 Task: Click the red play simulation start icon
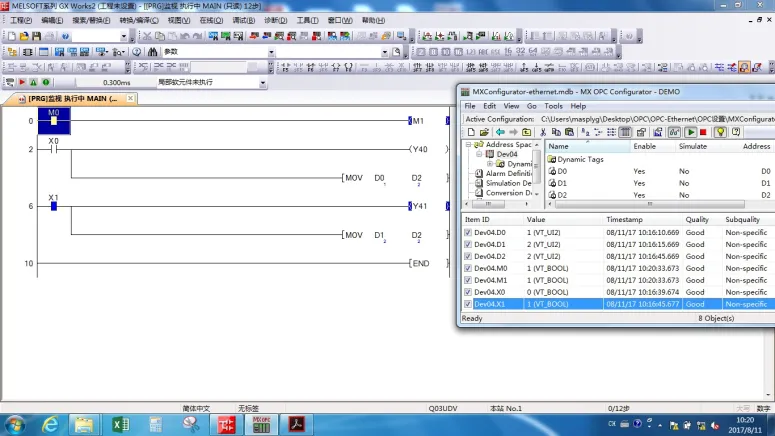[x=22, y=83]
